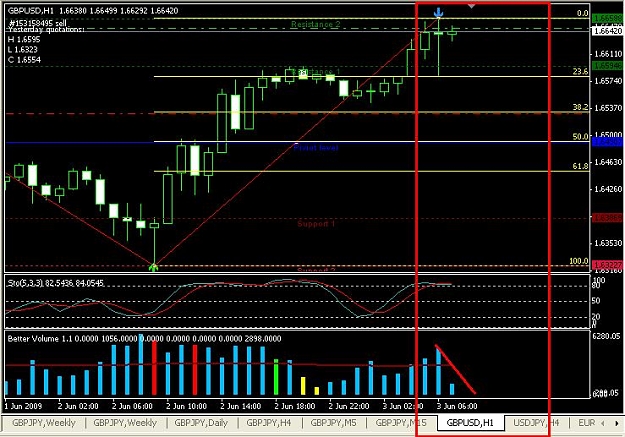This screenshot has height=437, width=625.
Task: Click the green bar in Better Volume
Action: 276,377
